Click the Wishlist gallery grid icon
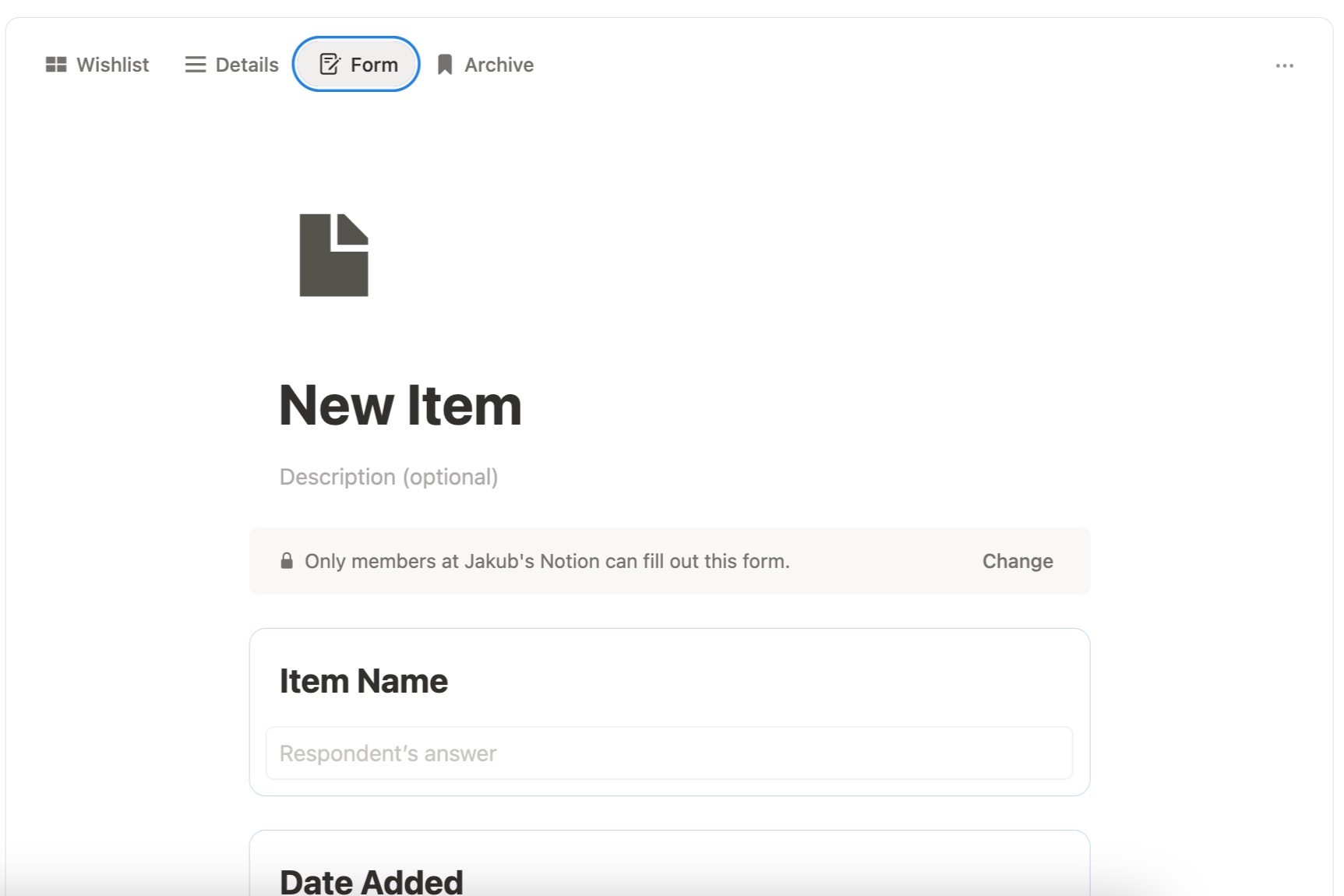This screenshot has height=896, width=1344. [56, 65]
